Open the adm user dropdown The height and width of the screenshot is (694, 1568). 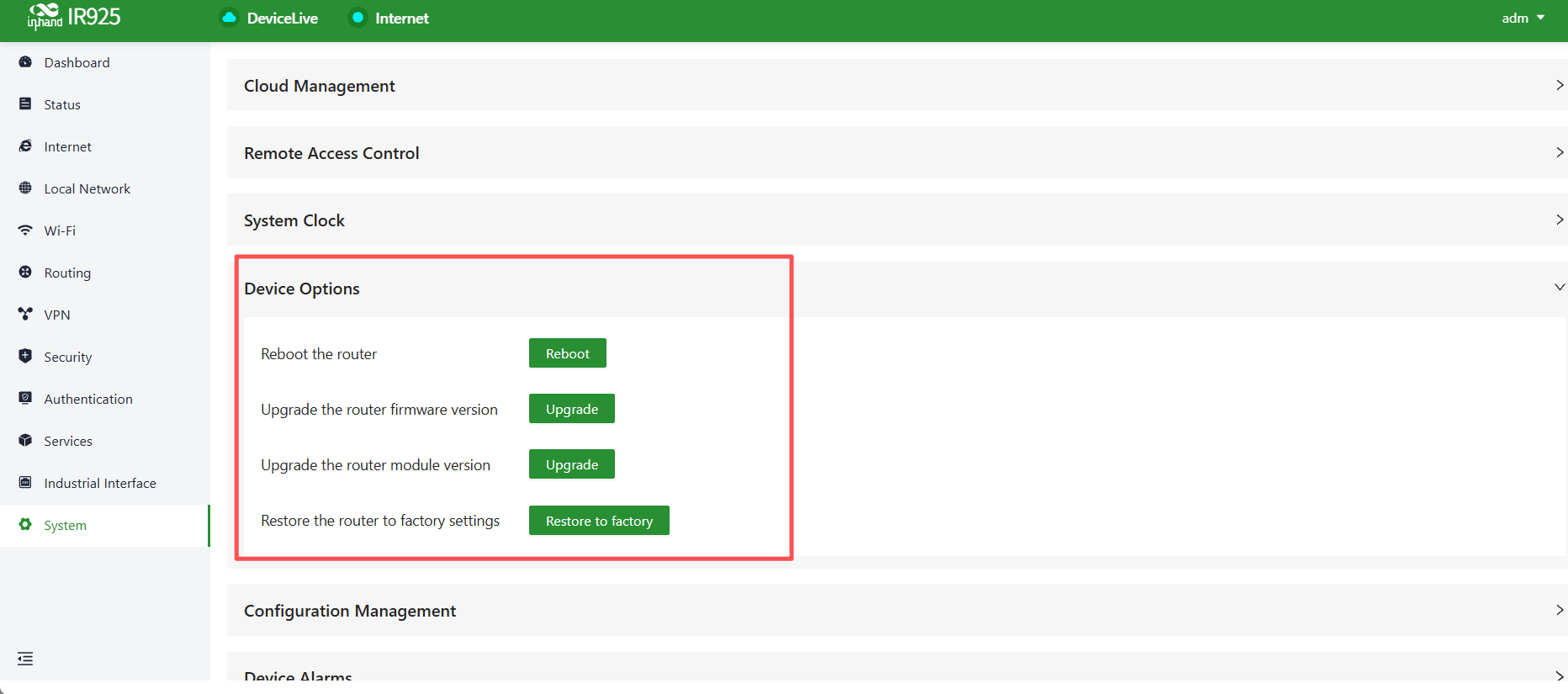1523,18
